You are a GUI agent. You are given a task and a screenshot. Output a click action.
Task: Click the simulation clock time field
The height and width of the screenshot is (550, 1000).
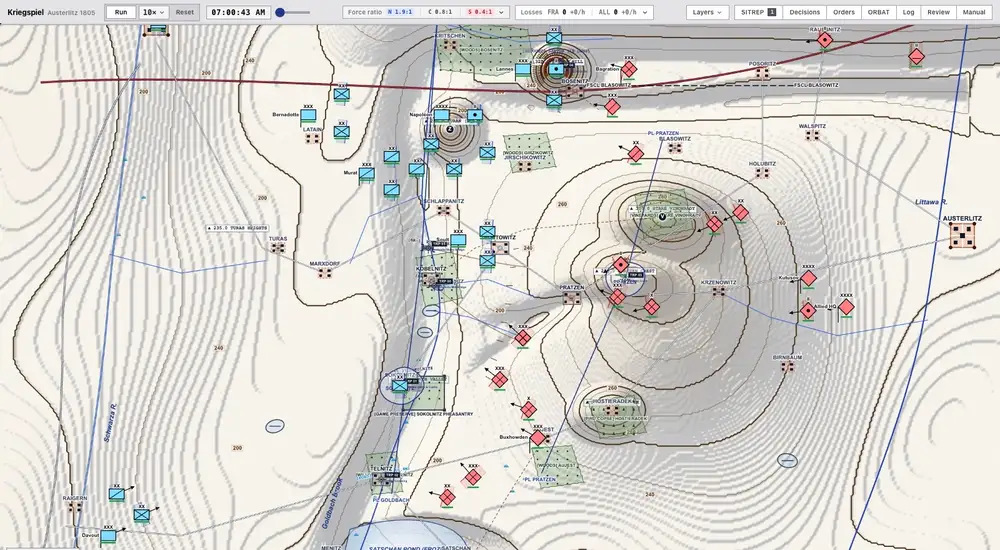(238, 12)
